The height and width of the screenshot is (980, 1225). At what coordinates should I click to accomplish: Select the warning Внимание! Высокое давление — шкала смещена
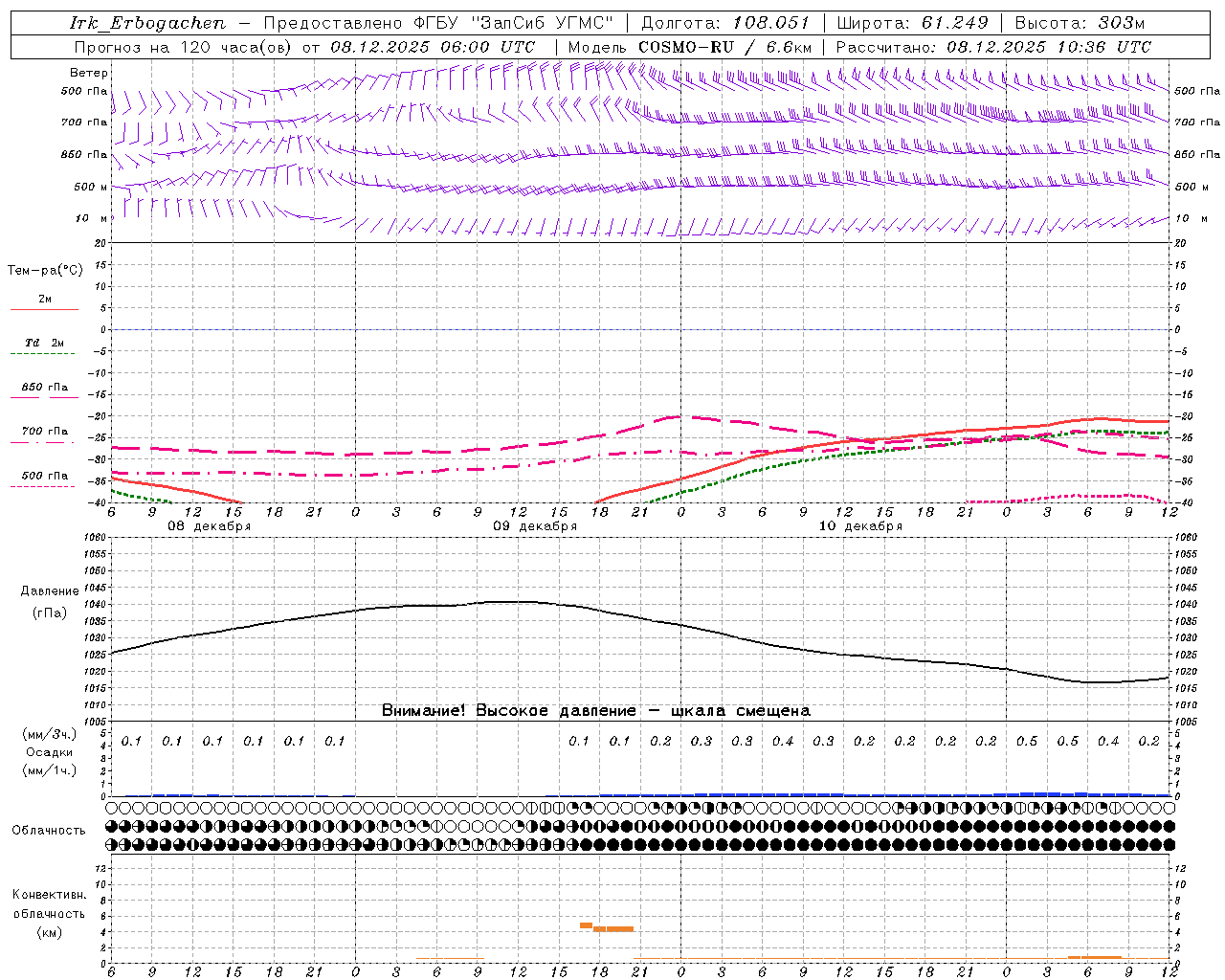click(x=596, y=711)
